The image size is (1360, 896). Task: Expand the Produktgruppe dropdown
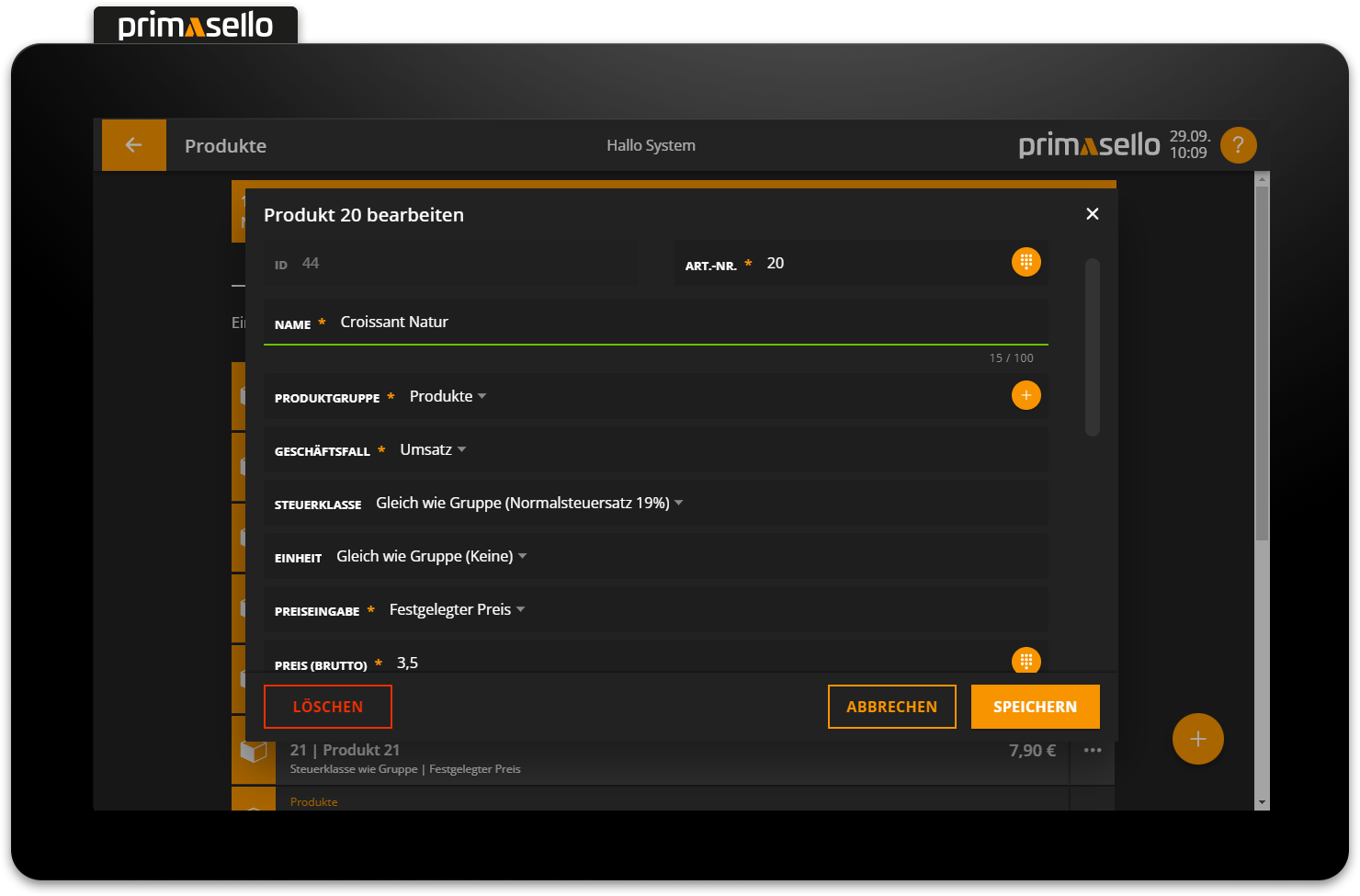[x=448, y=397]
